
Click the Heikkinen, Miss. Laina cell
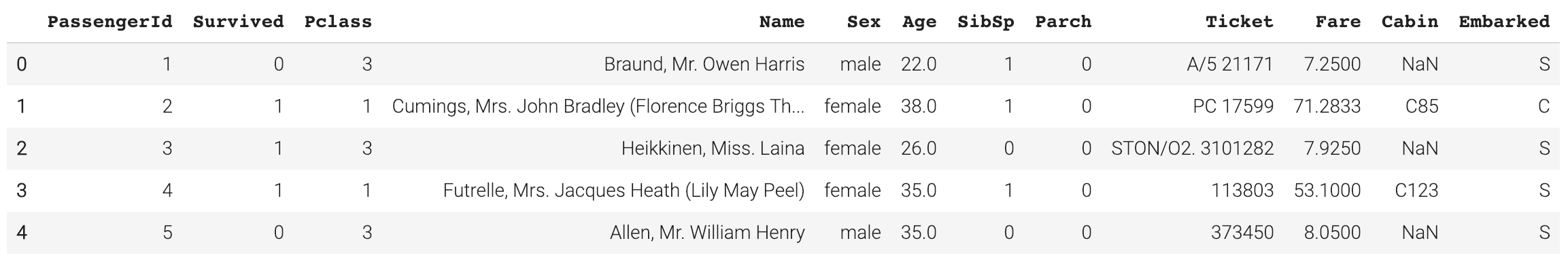click(x=713, y=149)
